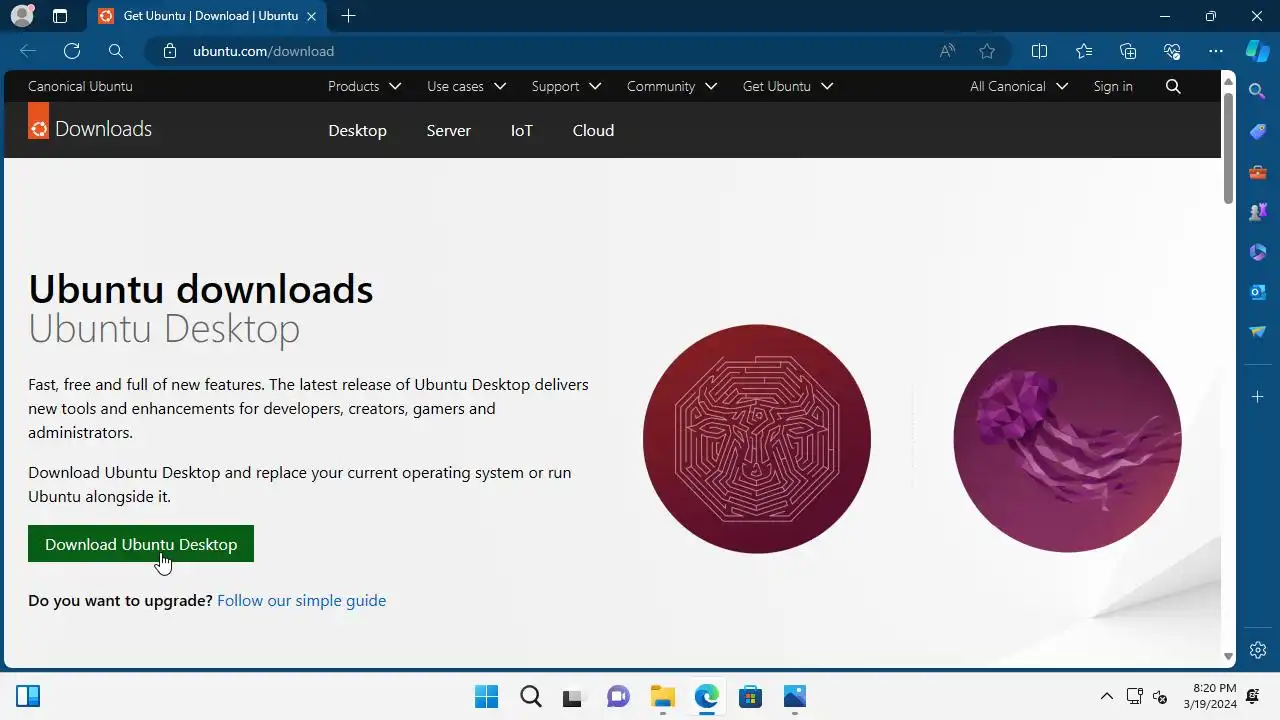
Task: Switch to the Get Ubuntu browser tab
Action: click(209, 16)
